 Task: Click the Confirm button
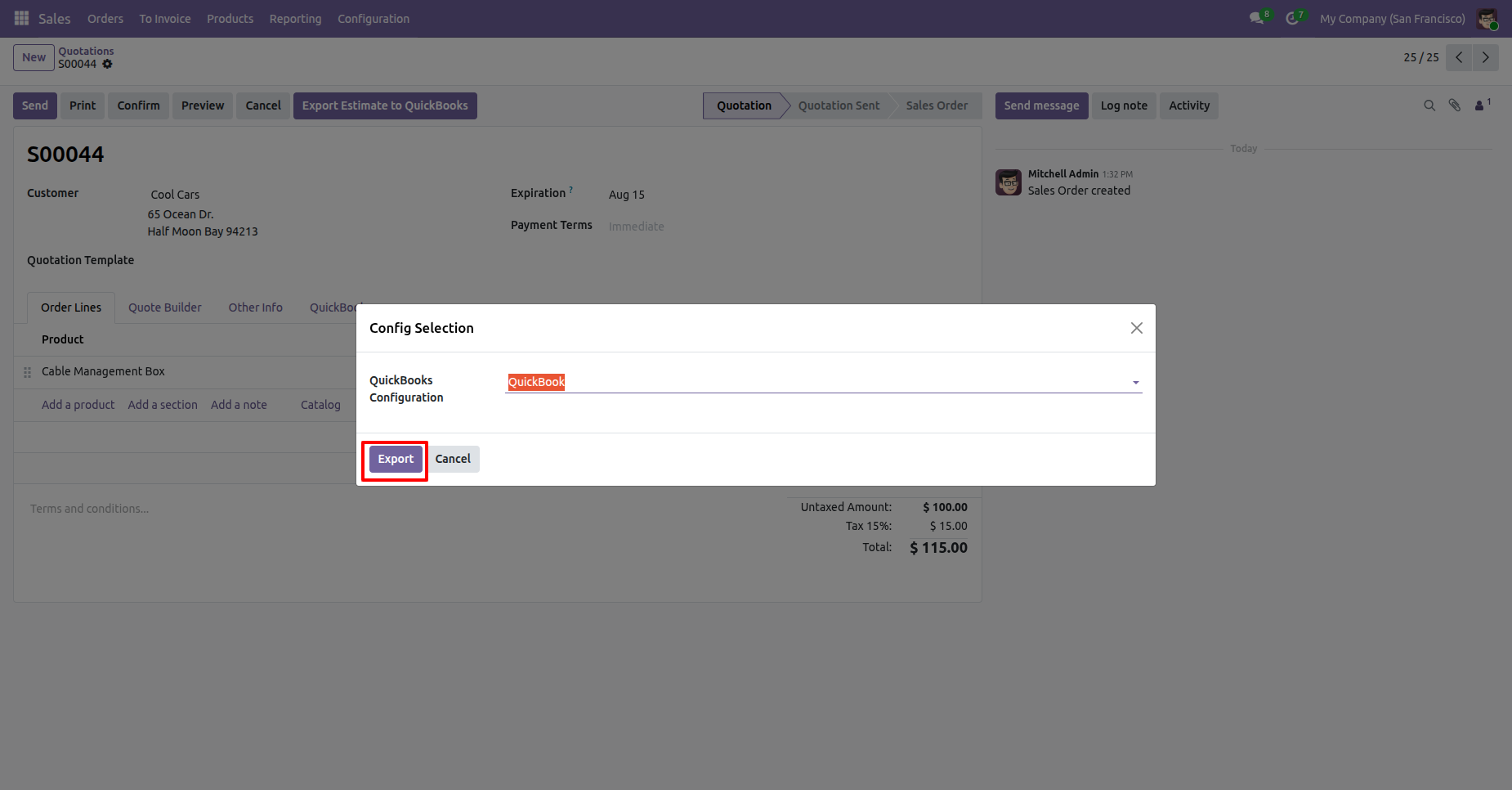[x=138, y=105]
